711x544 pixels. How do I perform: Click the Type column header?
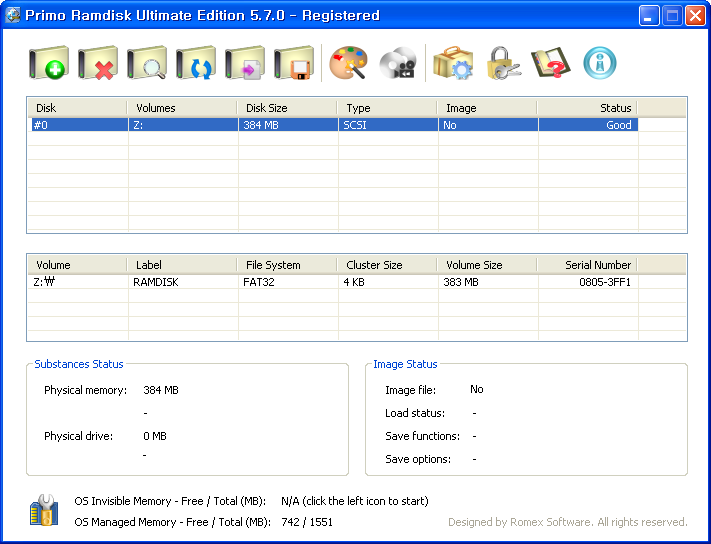coord(387,108)
